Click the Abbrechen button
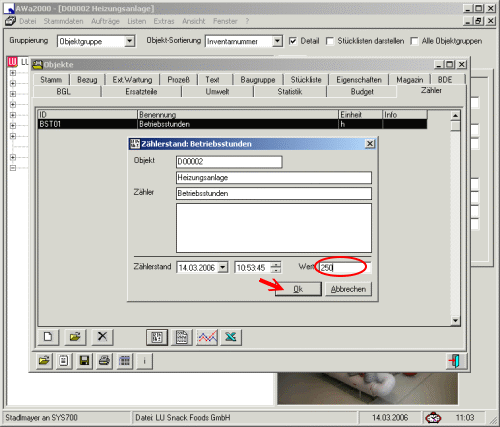Image resolution: width=500 pixels, height=427 pixels. pyautogui.click(x=348, y=289)
